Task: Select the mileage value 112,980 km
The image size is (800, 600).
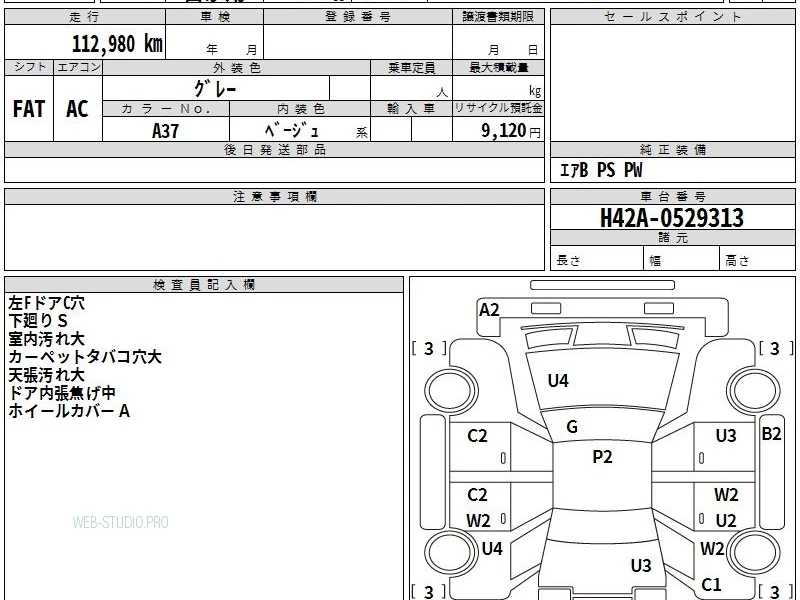Action: tap(117, 44)
